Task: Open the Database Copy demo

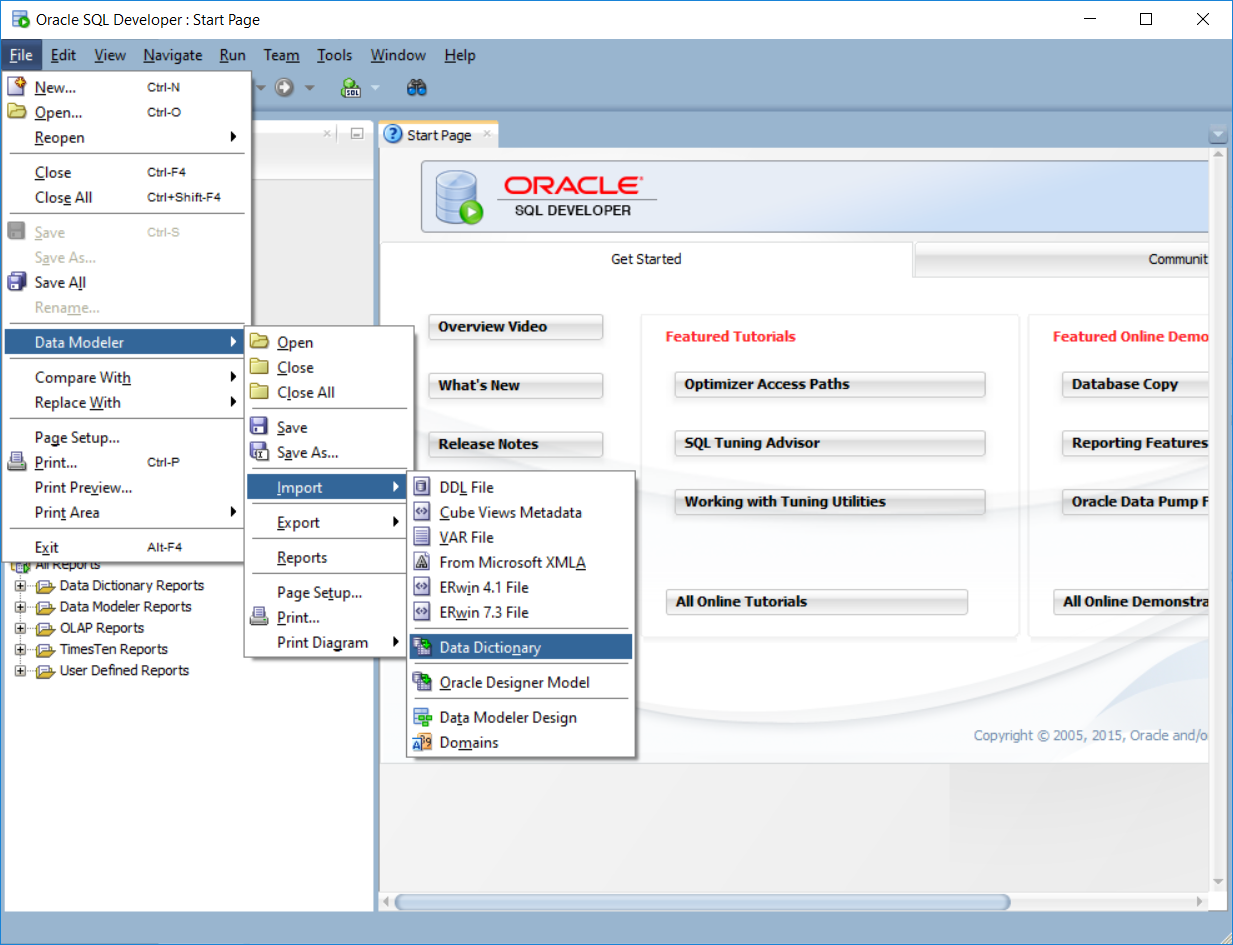Action: click(1135, 384)
